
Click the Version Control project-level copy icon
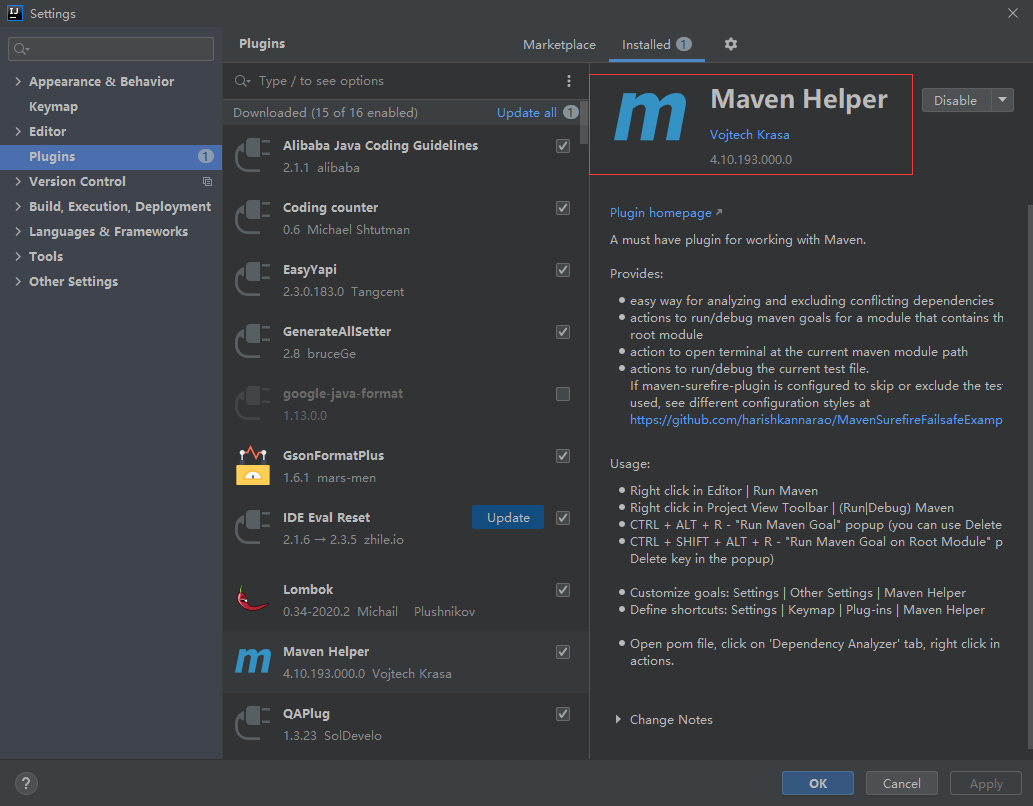pos(207,181)
